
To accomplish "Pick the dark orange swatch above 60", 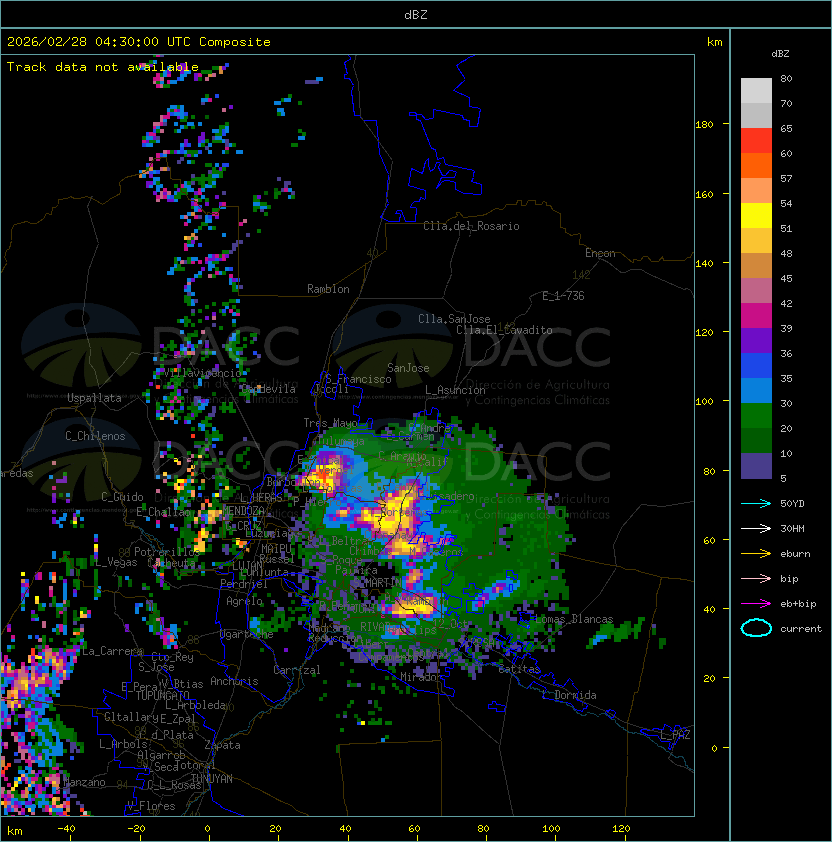I will point(756,165).
